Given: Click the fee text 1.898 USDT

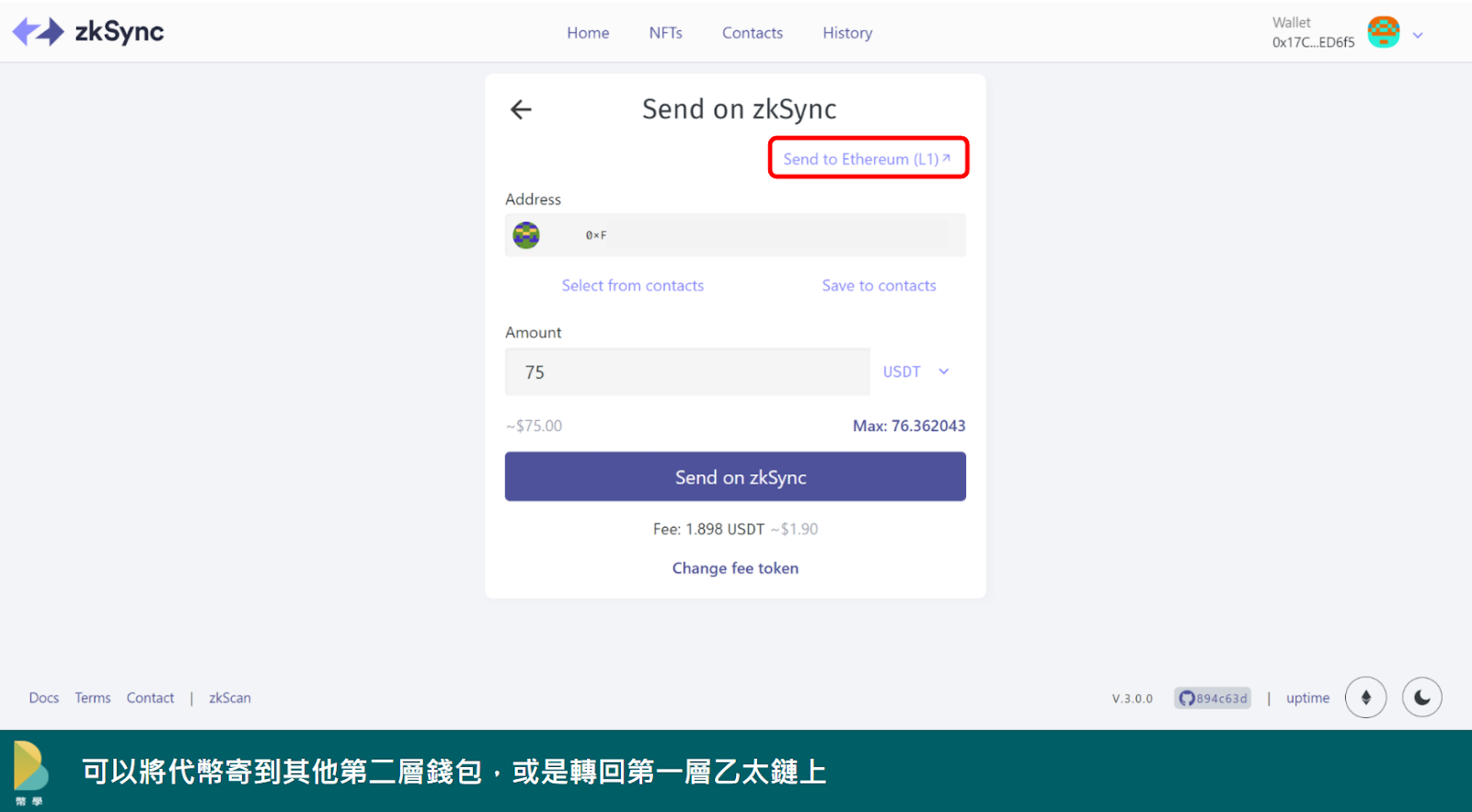Looking at the screenshot, I should (x=725, y=530).
